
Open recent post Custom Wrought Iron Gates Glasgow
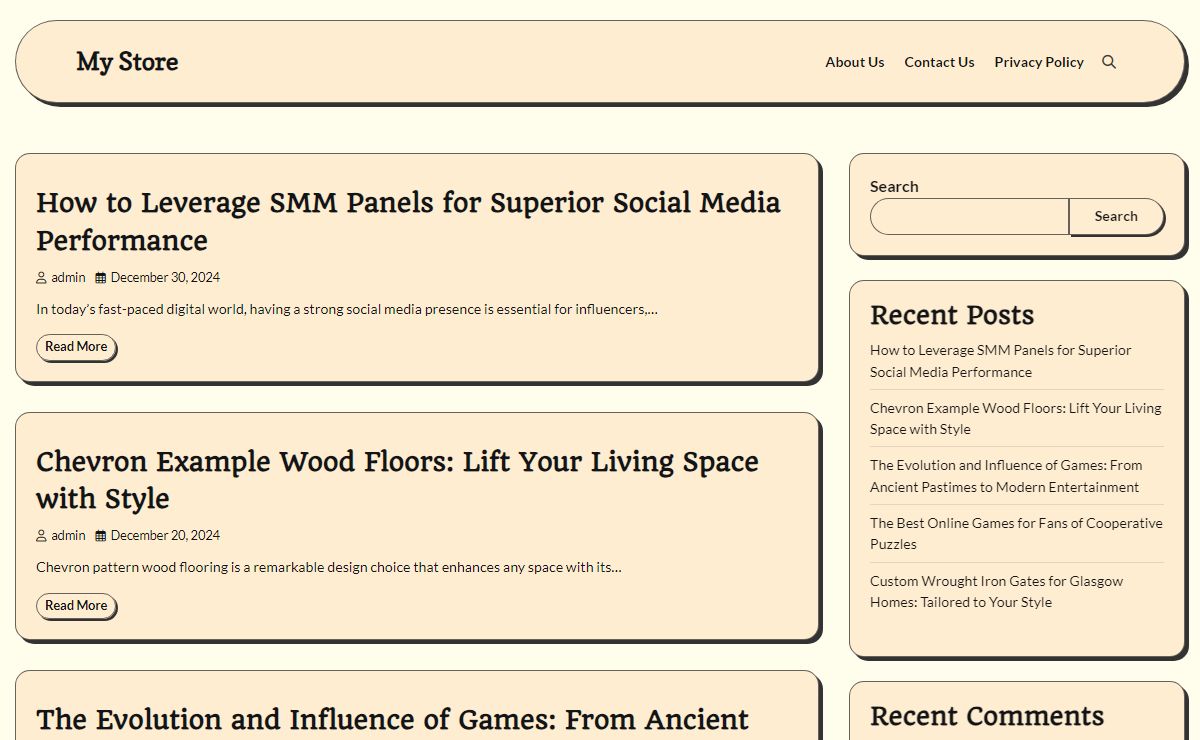[996, 592]
